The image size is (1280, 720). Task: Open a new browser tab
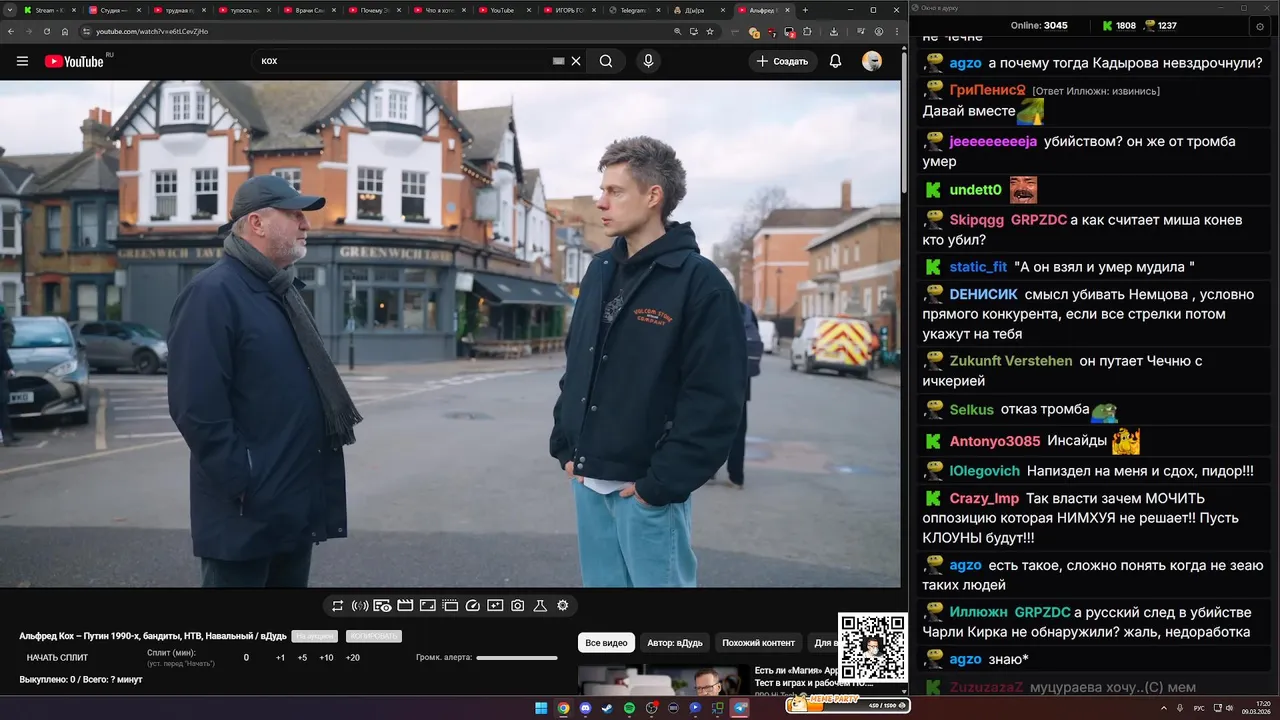point(805,10)
